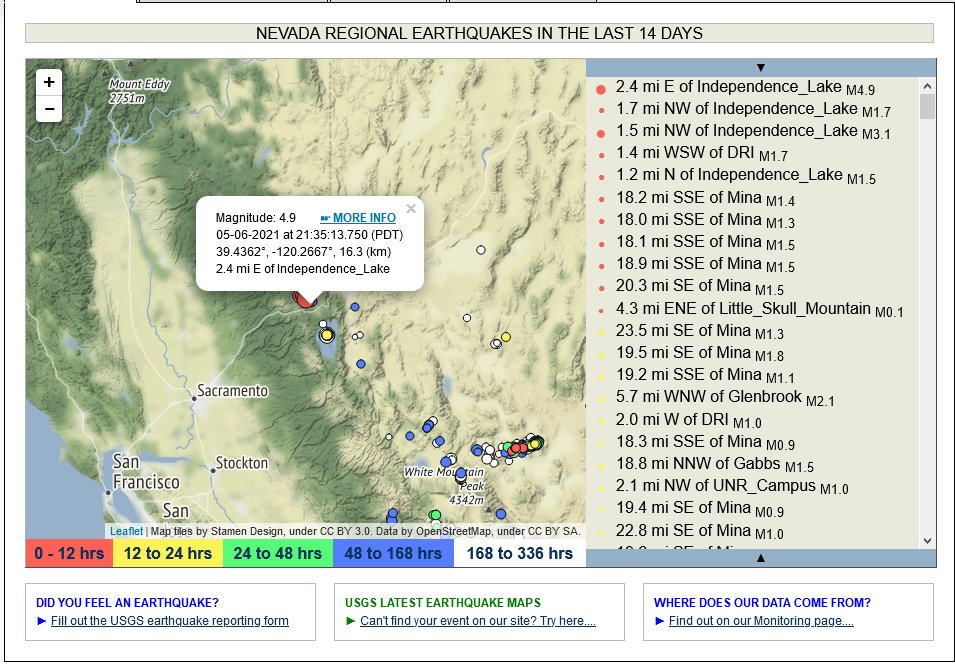Screen dimensions: 955x665
Task: Select 2.4 mi E of Independence_Lake M4.9
Action: [745, 88]
